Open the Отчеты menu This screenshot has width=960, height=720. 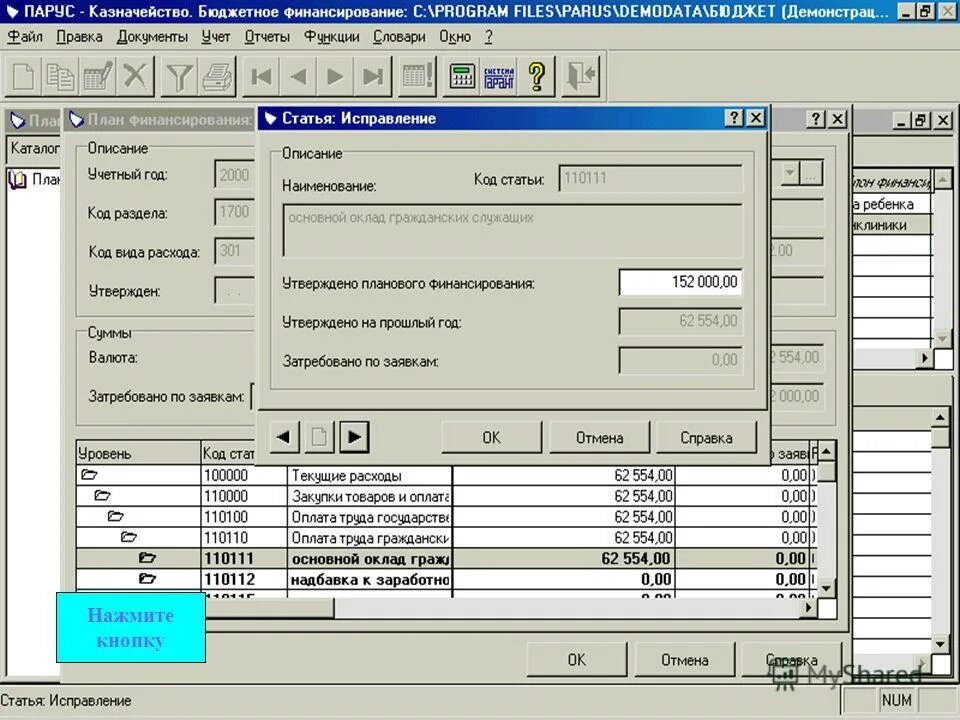[268, 37]
